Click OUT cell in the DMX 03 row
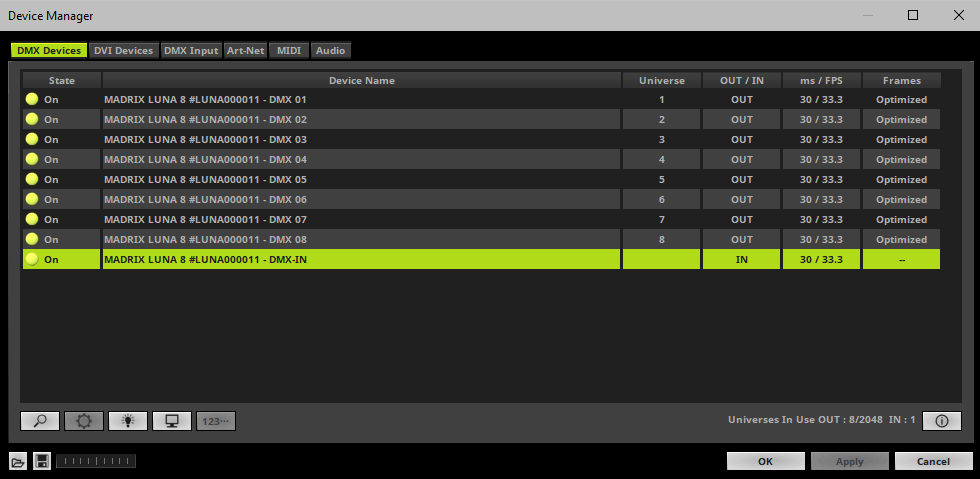The height and width of the screenshot is (479, 980). (742, 139)
